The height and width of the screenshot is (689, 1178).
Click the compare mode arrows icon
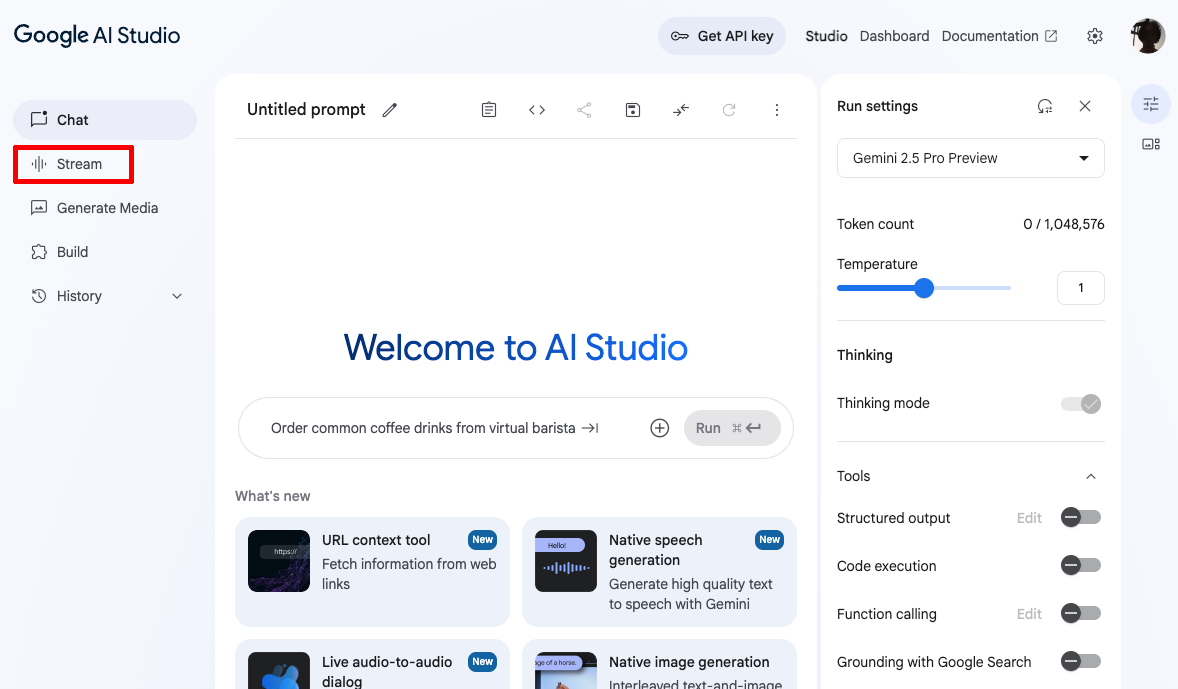681,110
